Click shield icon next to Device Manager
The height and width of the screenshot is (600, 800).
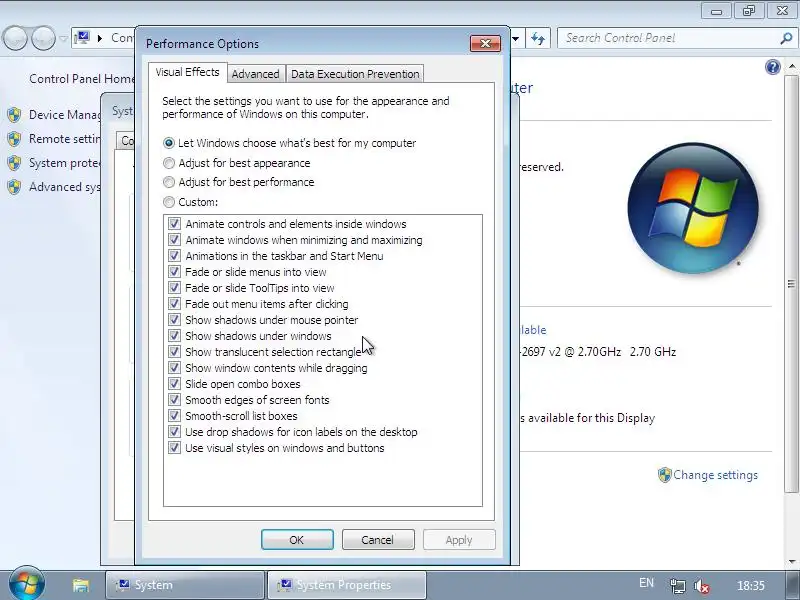tap(14, 115)
